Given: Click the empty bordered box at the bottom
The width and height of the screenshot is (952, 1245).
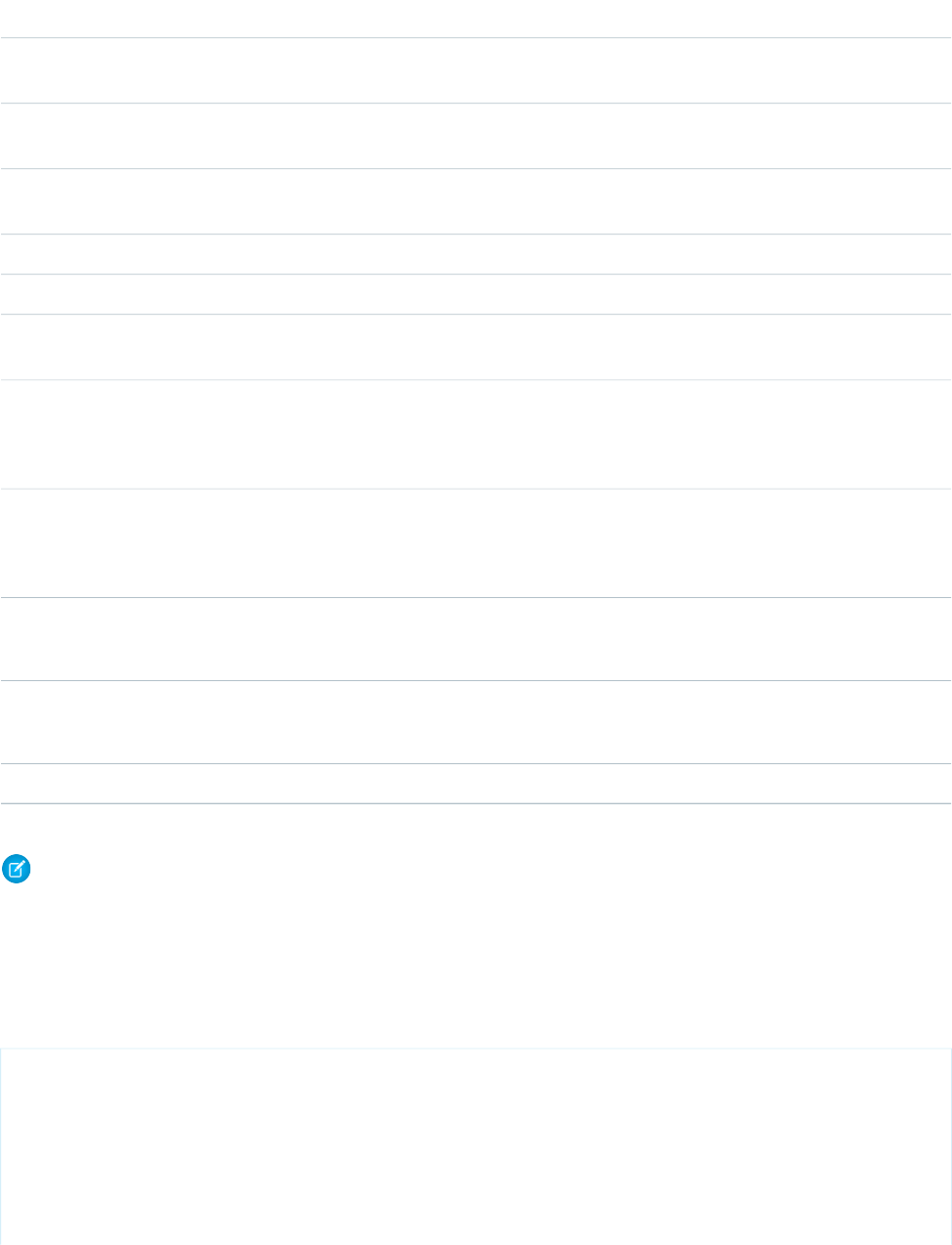Looking at the screenshot, I should pos(475,1145).
